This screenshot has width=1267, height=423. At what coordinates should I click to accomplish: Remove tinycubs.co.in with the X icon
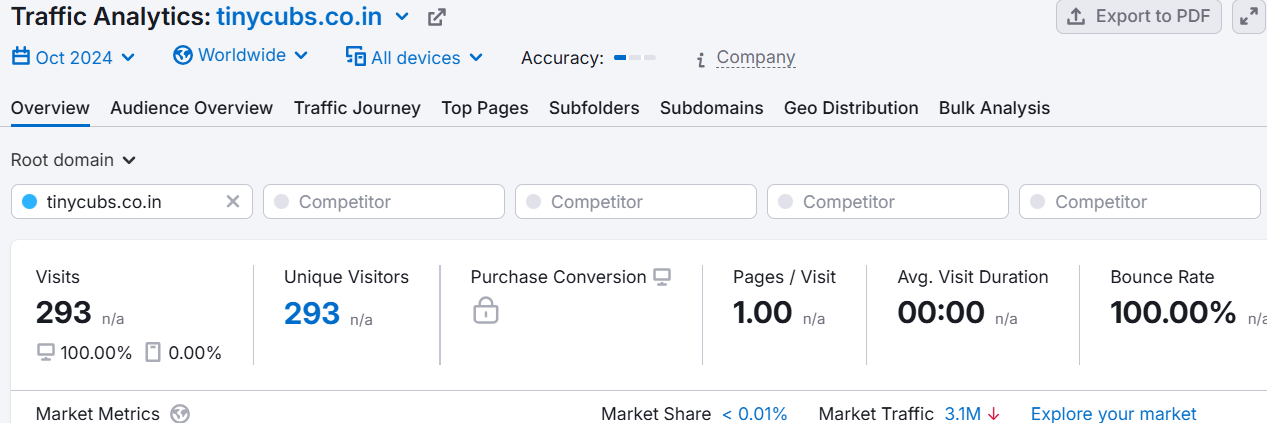(233, 202)
